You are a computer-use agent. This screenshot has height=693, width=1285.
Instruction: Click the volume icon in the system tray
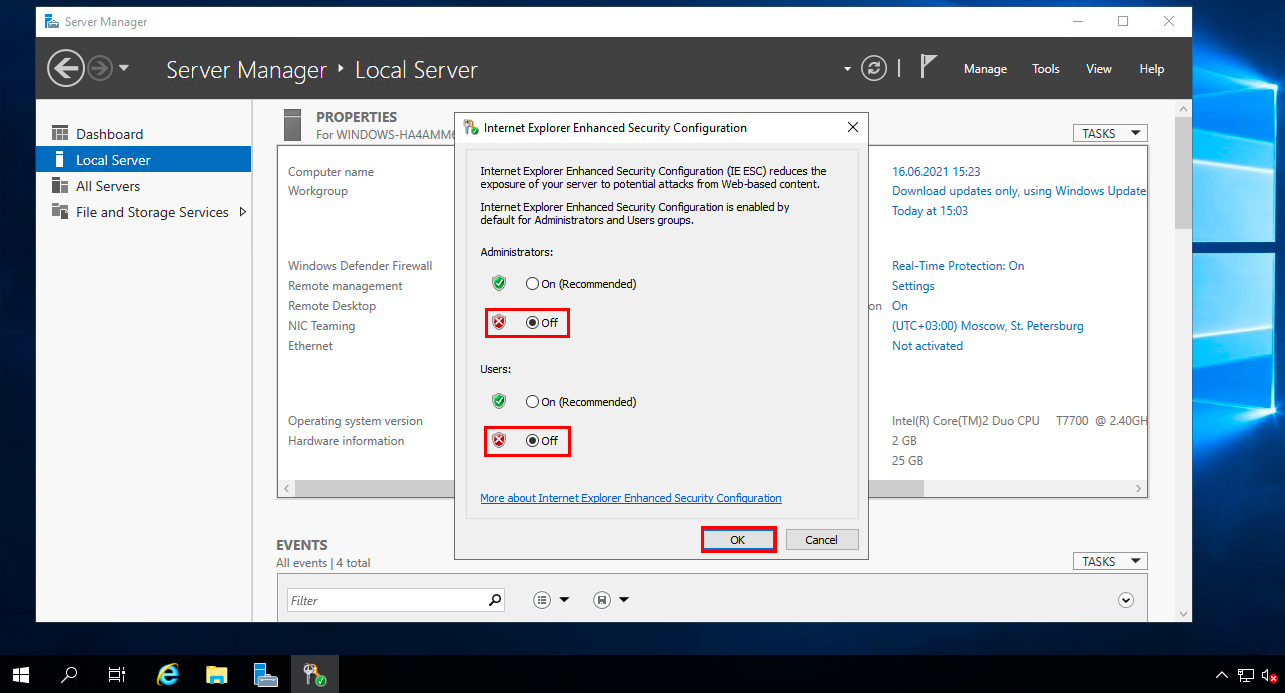tap(1271, 675)
